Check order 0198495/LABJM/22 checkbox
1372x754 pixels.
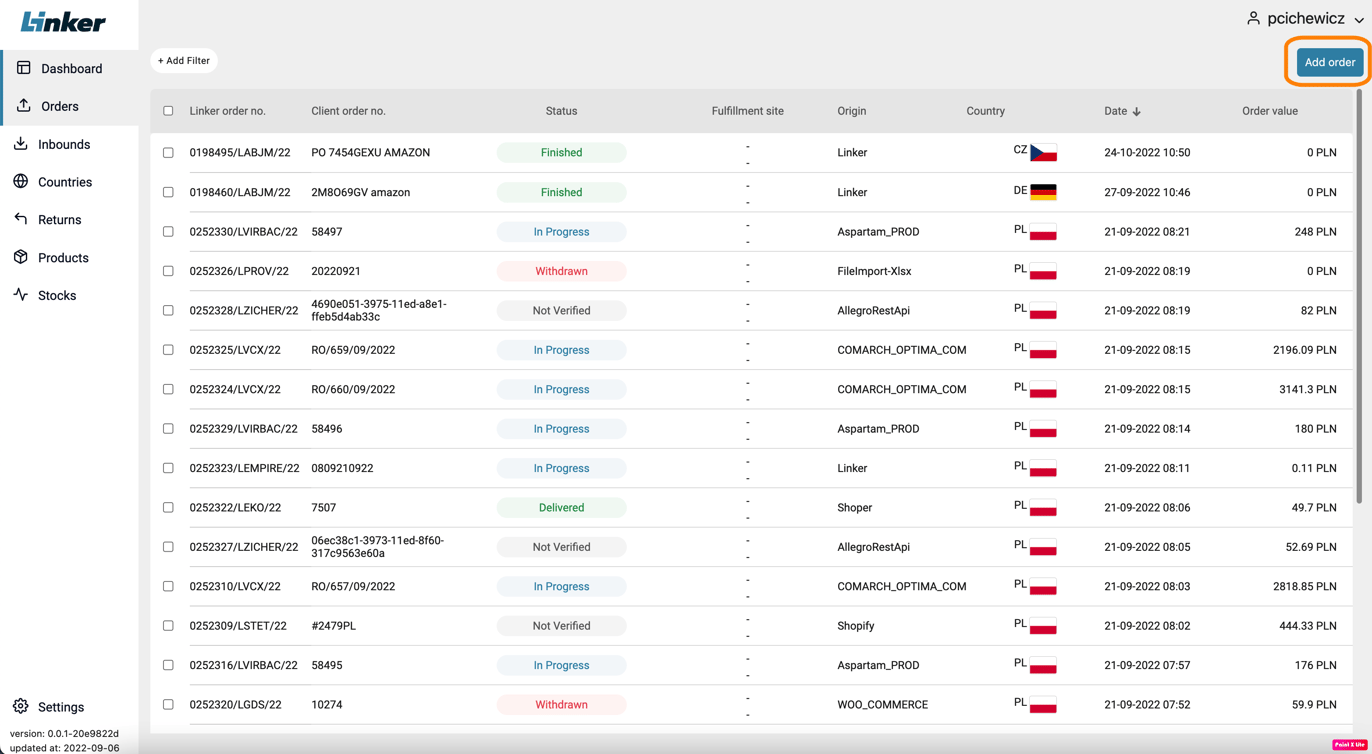(168, 153)
